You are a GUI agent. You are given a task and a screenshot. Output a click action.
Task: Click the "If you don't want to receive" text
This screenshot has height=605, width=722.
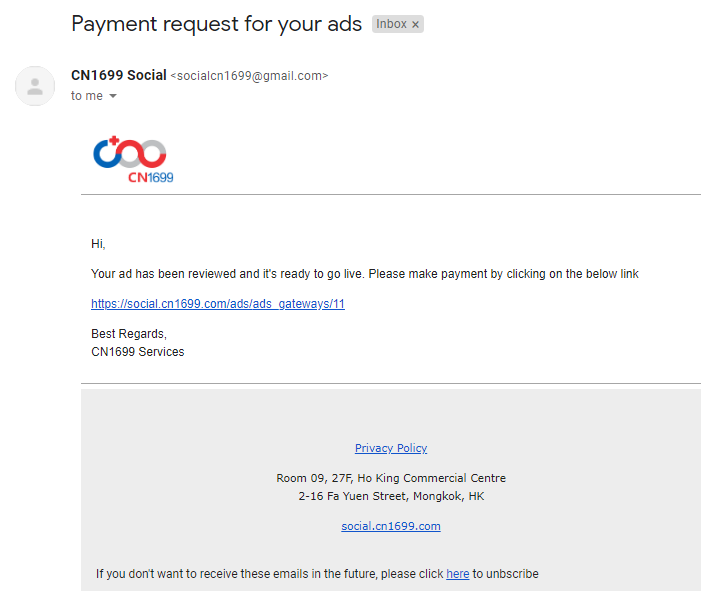click(269, 574)
